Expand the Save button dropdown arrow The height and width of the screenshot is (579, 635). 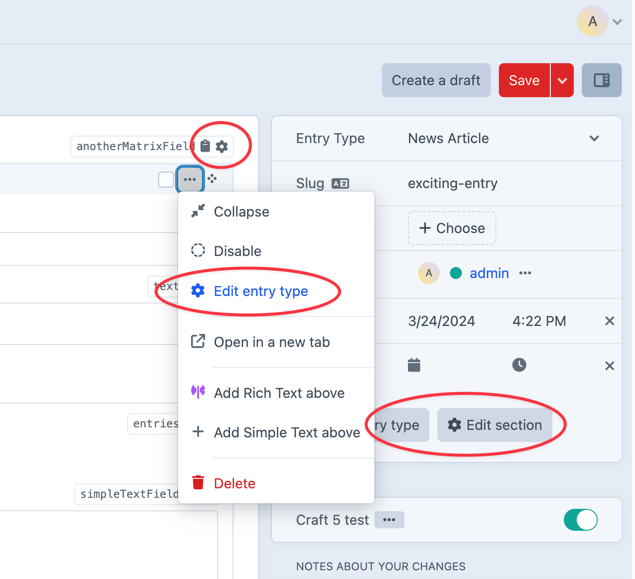(x=562, y=80)
